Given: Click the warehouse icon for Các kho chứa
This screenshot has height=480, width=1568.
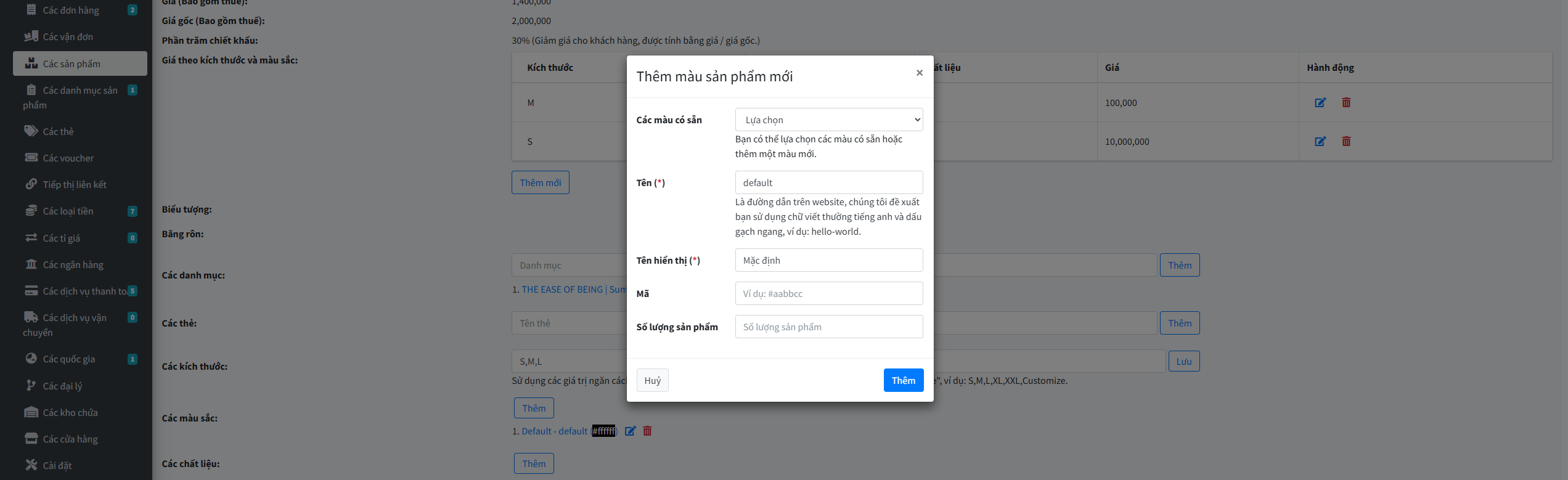Looking at the screenshot, I should 31,412.
